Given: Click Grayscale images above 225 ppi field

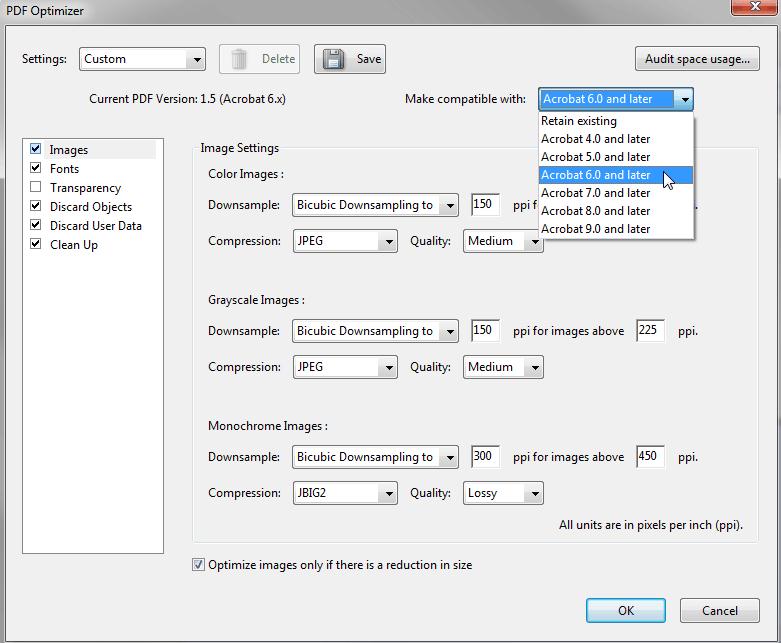Looking at the screenshot, I should click(x=651, y=331).
